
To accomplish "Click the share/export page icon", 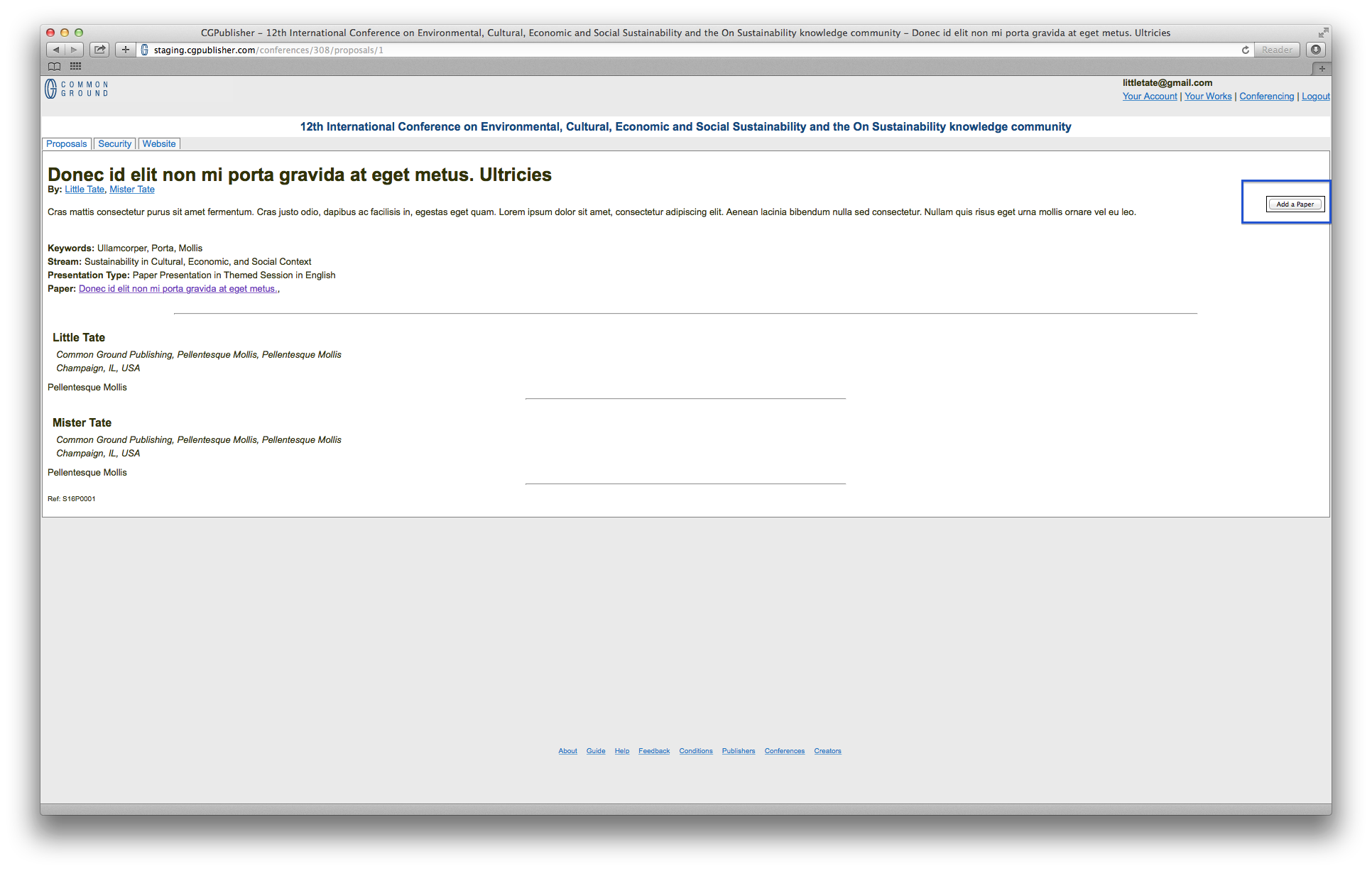I will (x=100, y=49).
